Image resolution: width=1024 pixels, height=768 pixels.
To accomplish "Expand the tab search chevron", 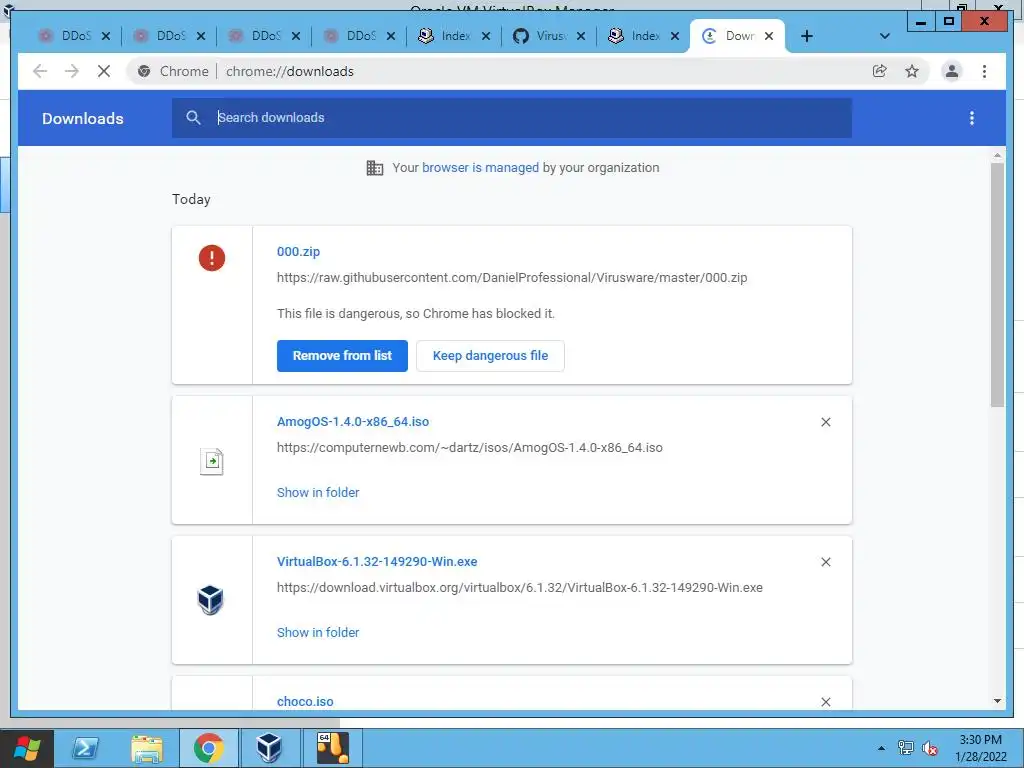I will 884,36.
